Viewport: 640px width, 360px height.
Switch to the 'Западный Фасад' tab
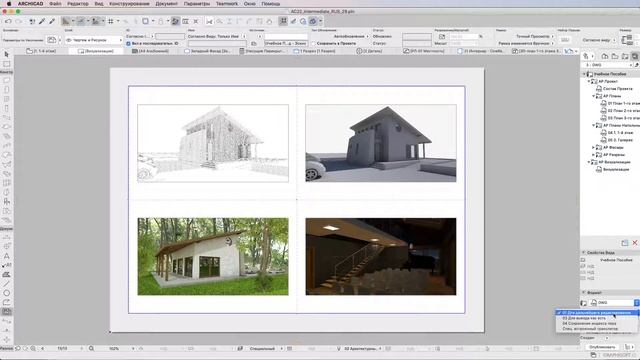pos(207,51)
